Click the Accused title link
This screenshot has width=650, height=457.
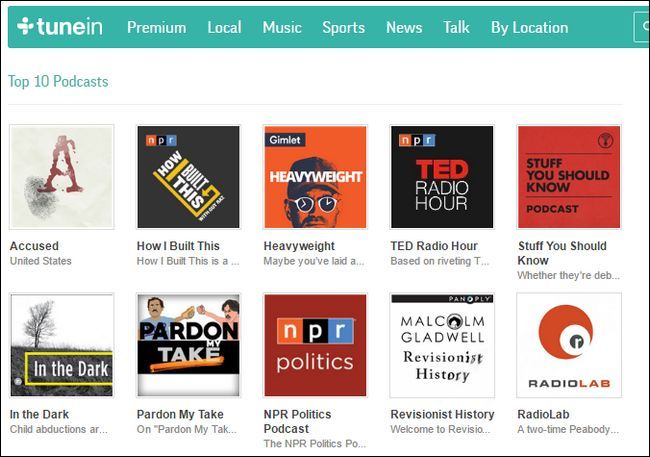tap(34, 246)
